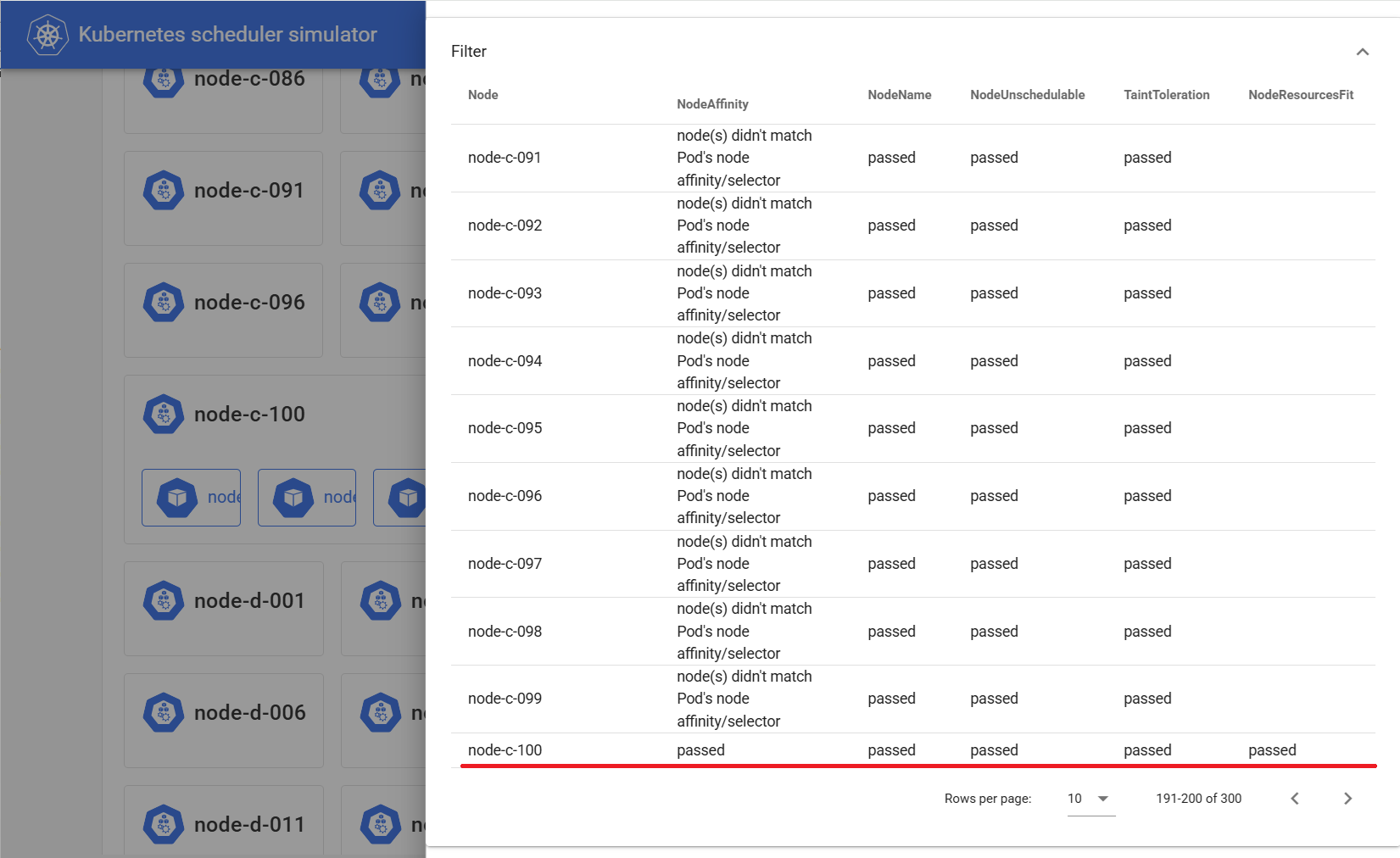The image size is (1400, 858).
Task: Click the Kubernetes scheduler simulator title
Action: [227, 35]
